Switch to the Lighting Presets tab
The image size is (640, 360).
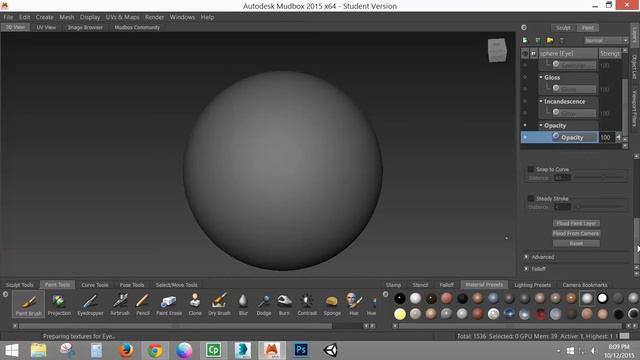tap(532, 285)
